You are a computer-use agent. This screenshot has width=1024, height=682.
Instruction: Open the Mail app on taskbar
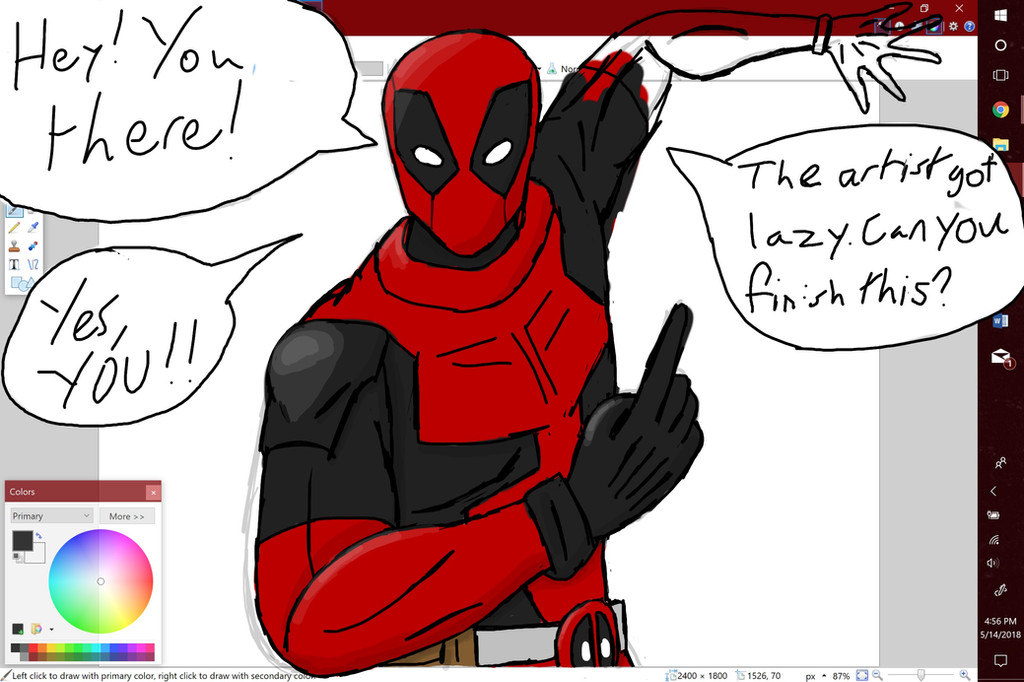(x=1000, y=357)
